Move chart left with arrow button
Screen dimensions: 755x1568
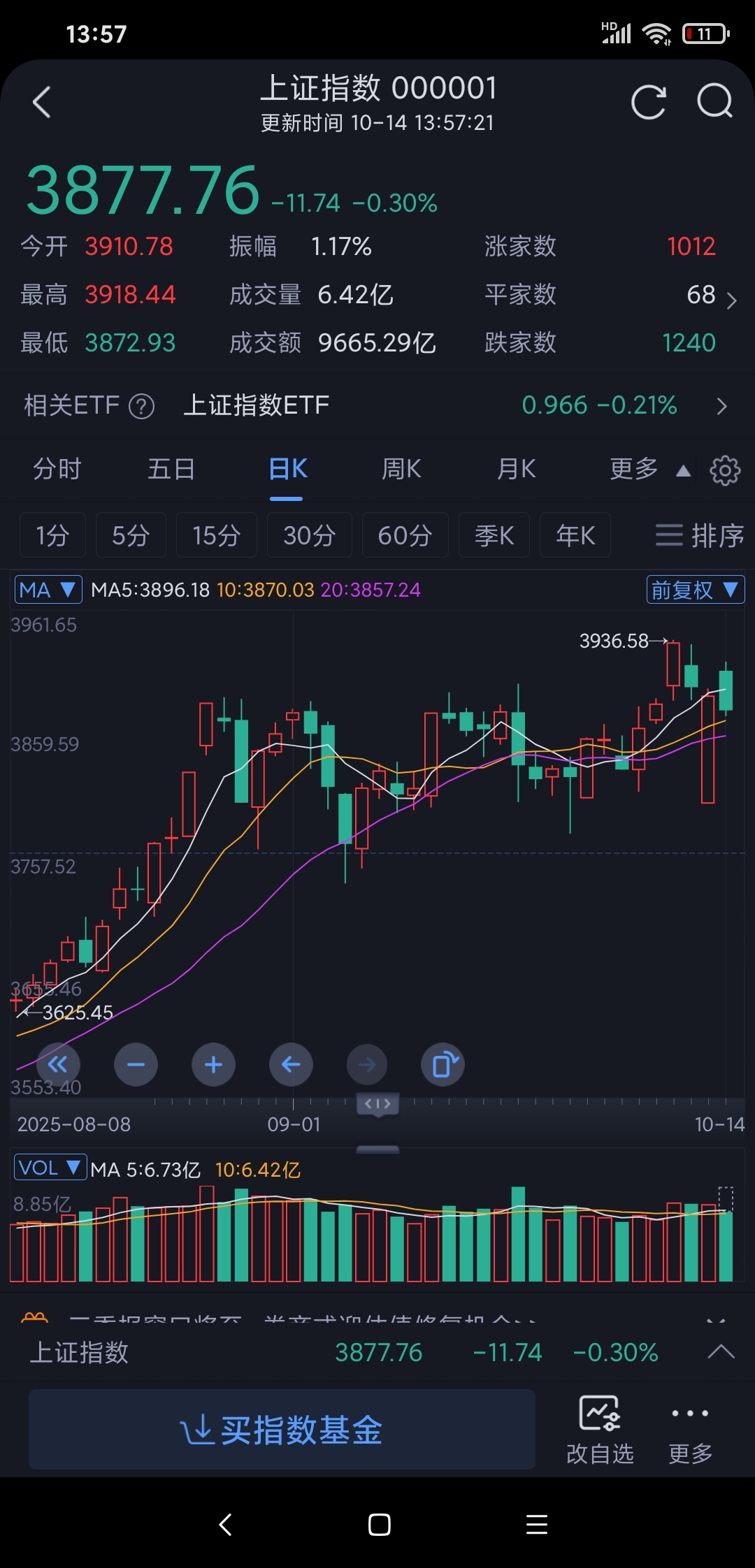click(291, 1065)
